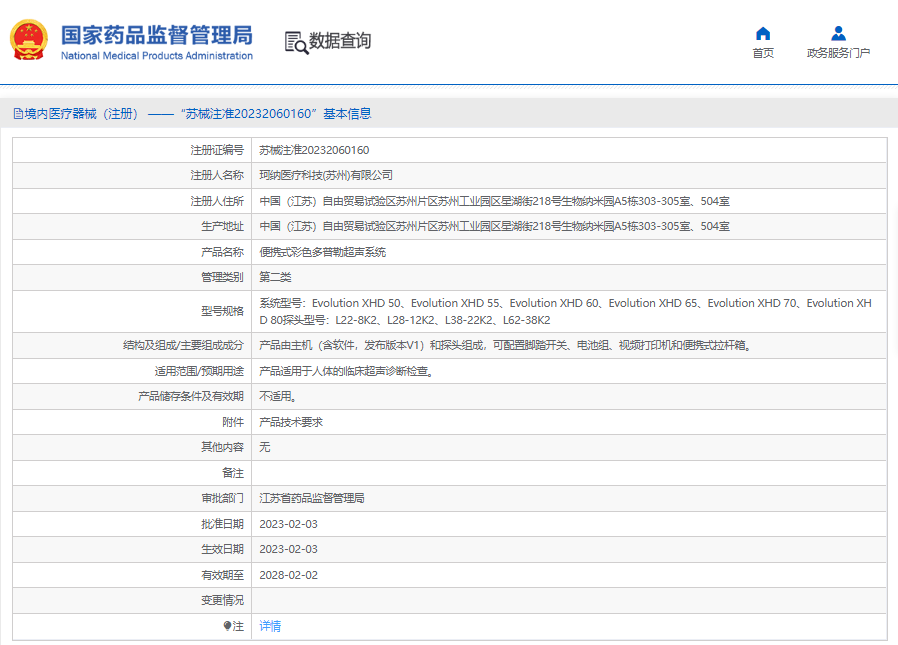Click National Medical Products Administration text
Viewport: 898px width, 645px height.
157,56
